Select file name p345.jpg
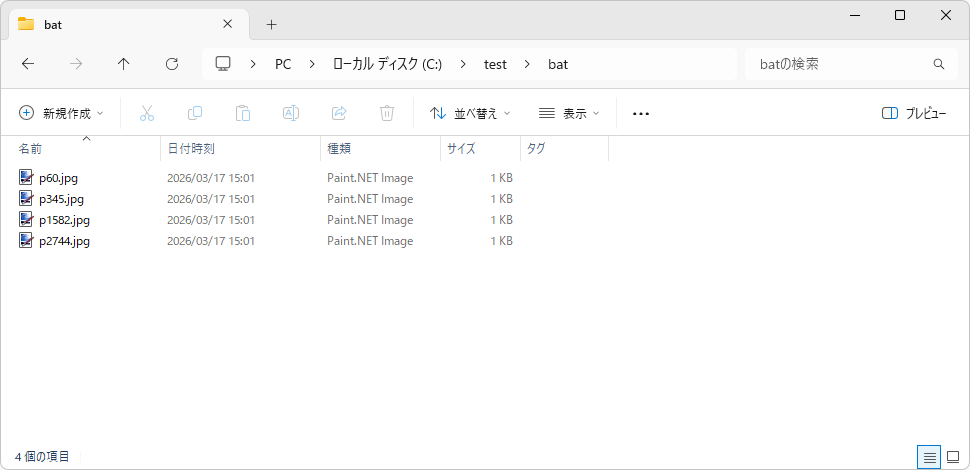 click(61, 199)
